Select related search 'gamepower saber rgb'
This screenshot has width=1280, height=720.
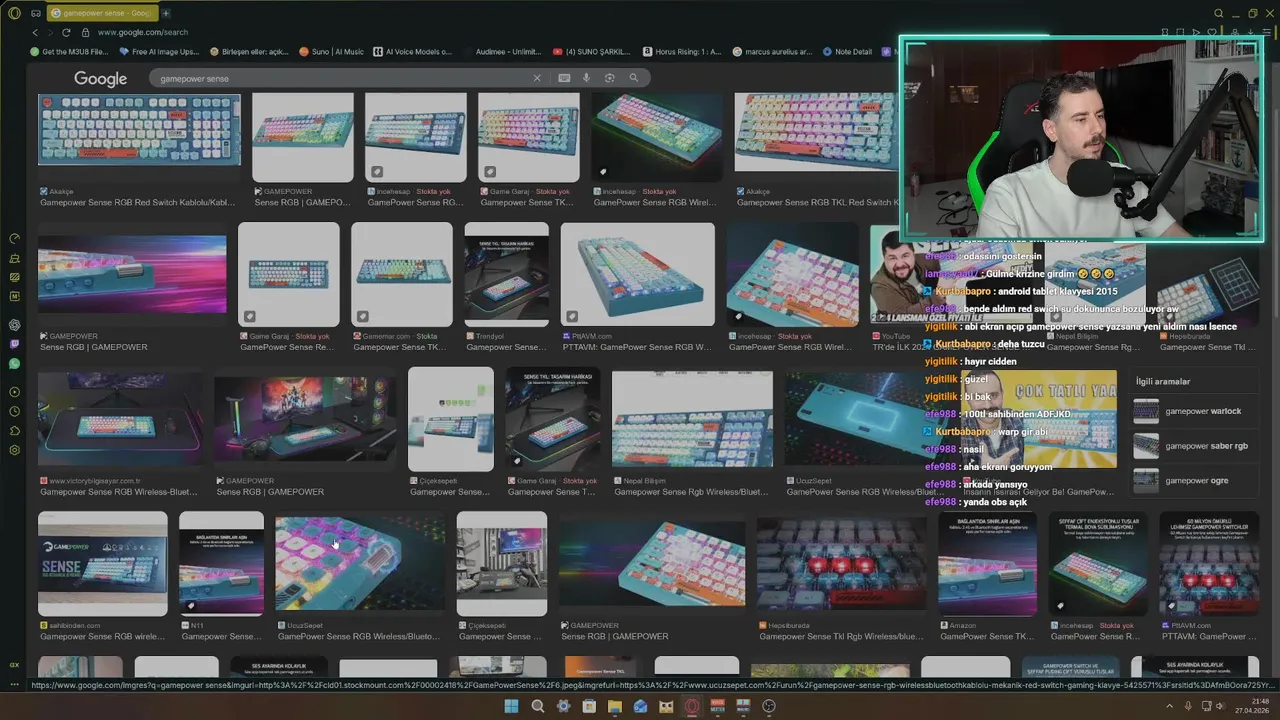1194,446
